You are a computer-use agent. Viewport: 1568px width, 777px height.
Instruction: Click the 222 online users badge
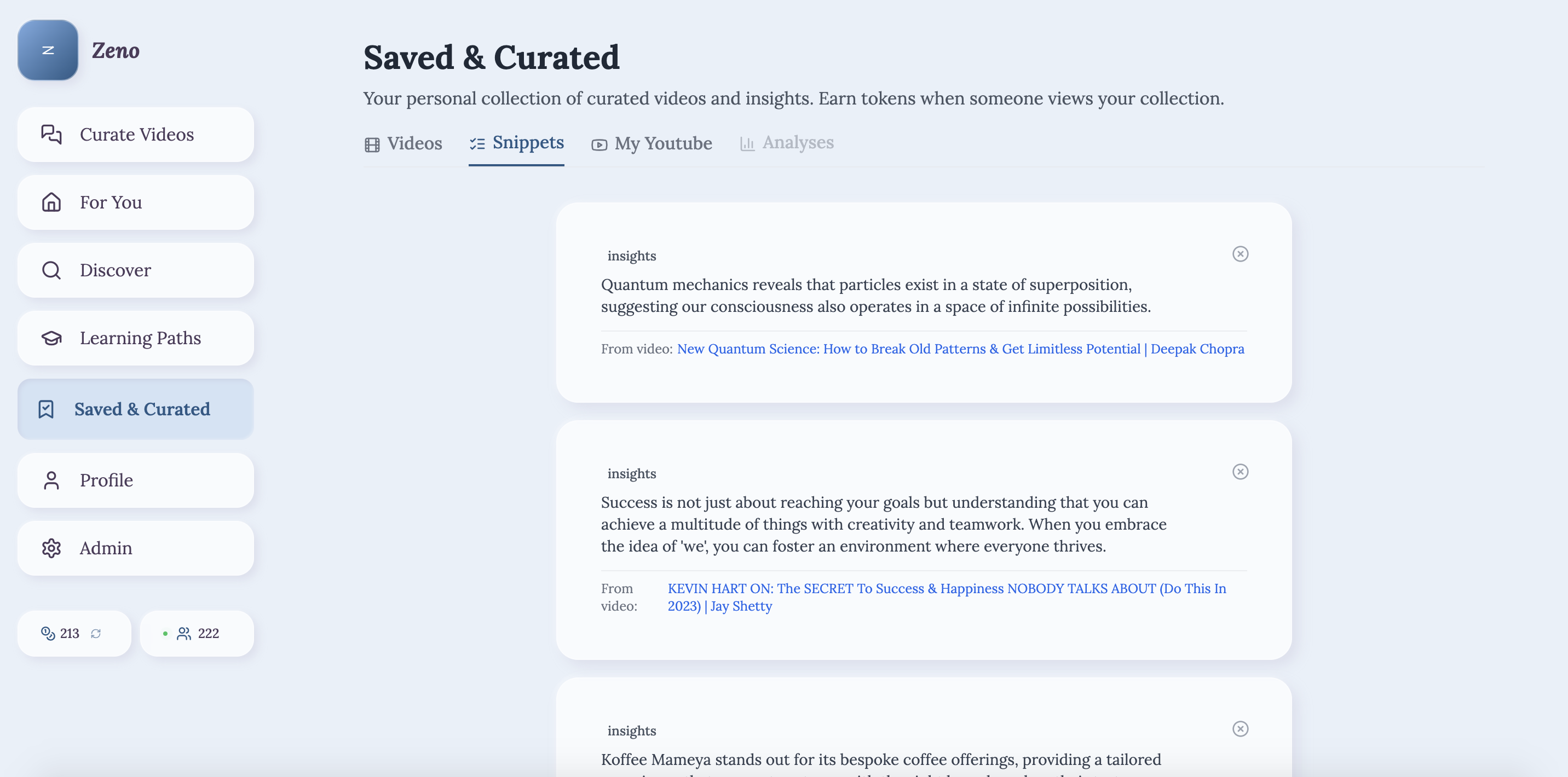point(197,634)
